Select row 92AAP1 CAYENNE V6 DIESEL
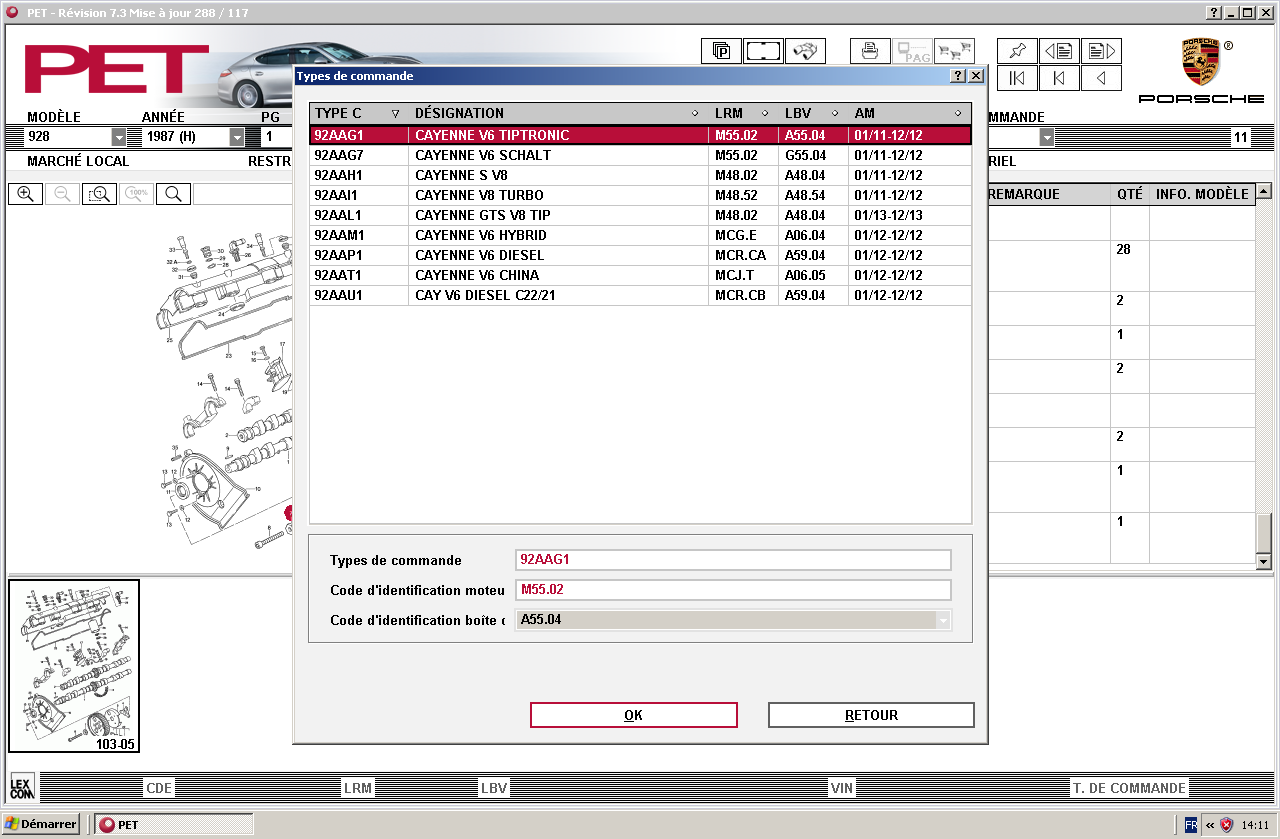The image size is (1280, 839). point(640,255)
